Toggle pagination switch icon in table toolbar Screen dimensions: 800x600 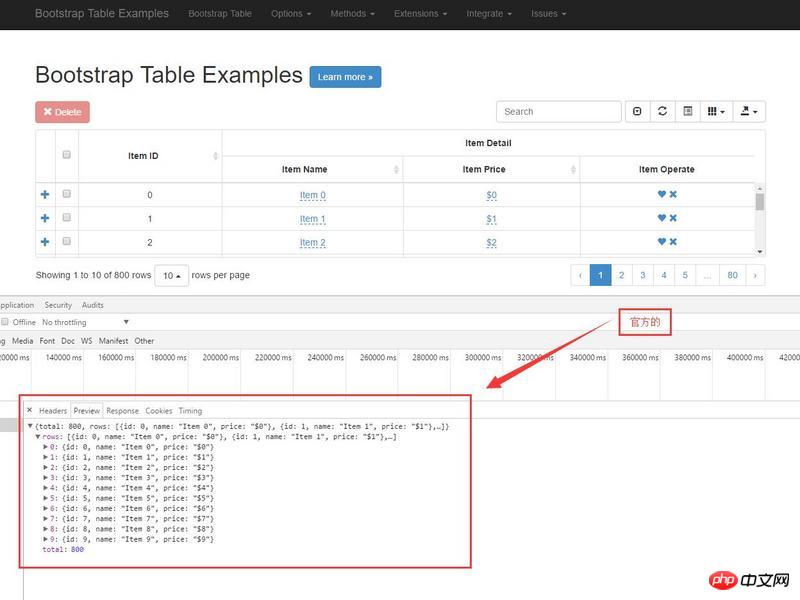tap(637, 111)
